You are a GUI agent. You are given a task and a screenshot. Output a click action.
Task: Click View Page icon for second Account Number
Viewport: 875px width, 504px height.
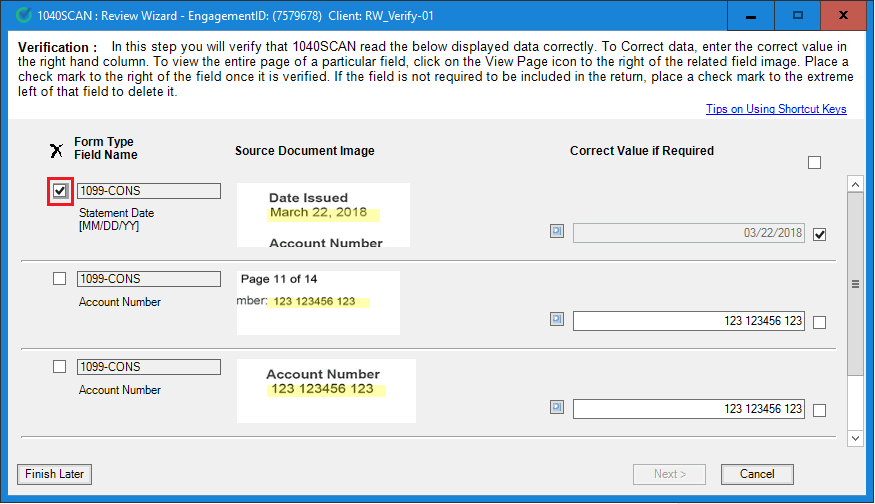[557, 408]
